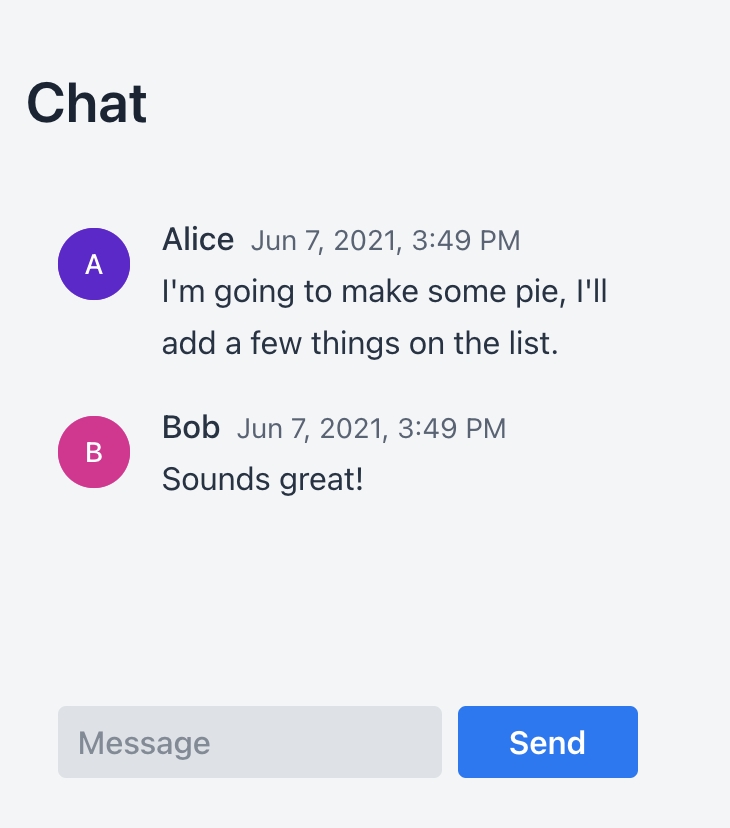Focus the Message input field
The image size is (730, 828).
tap(250, 742)
